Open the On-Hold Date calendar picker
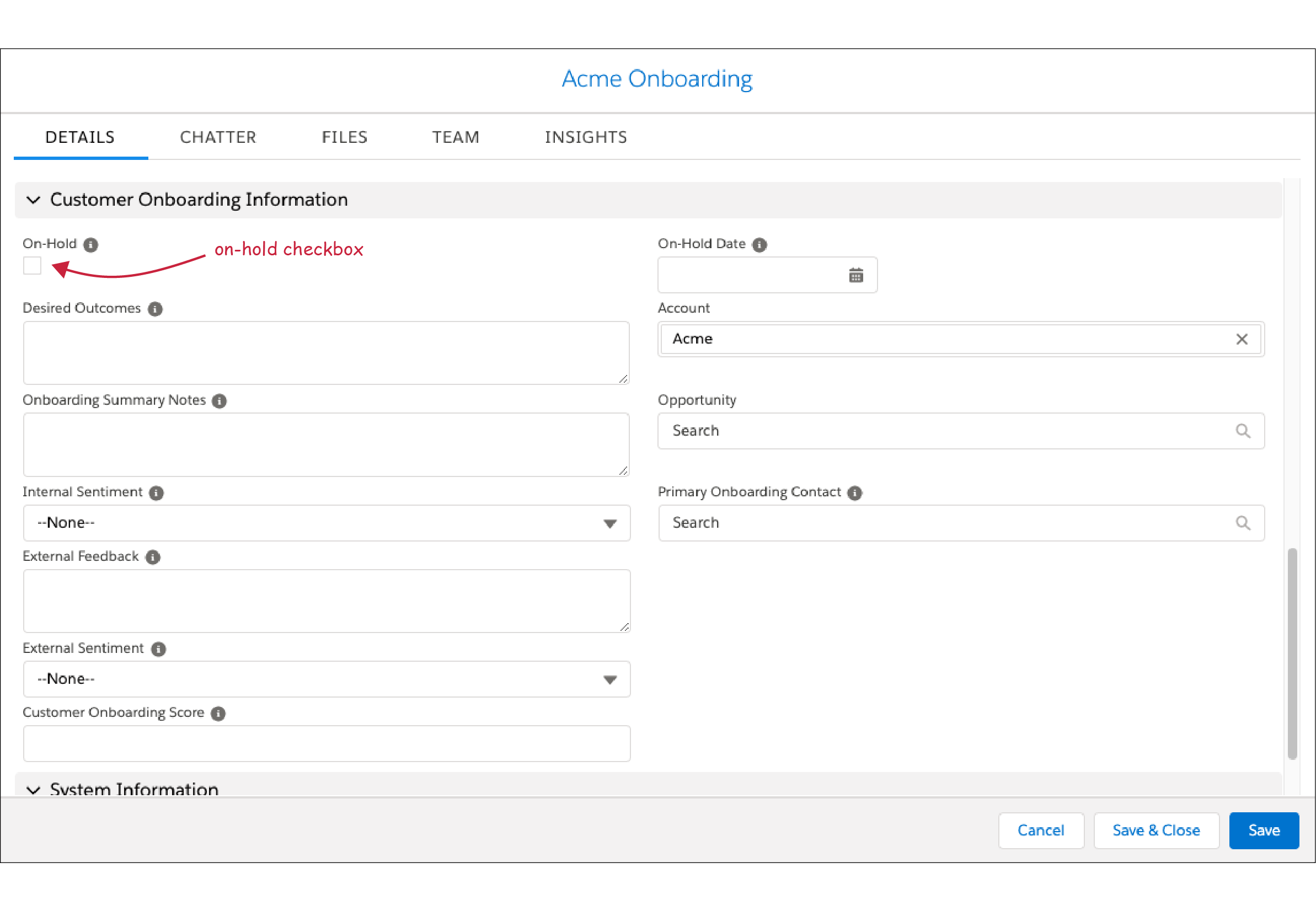 click(x=856, y=276)
